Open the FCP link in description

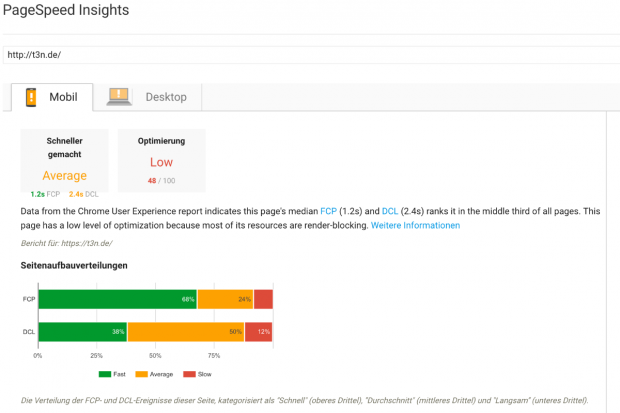328,212
